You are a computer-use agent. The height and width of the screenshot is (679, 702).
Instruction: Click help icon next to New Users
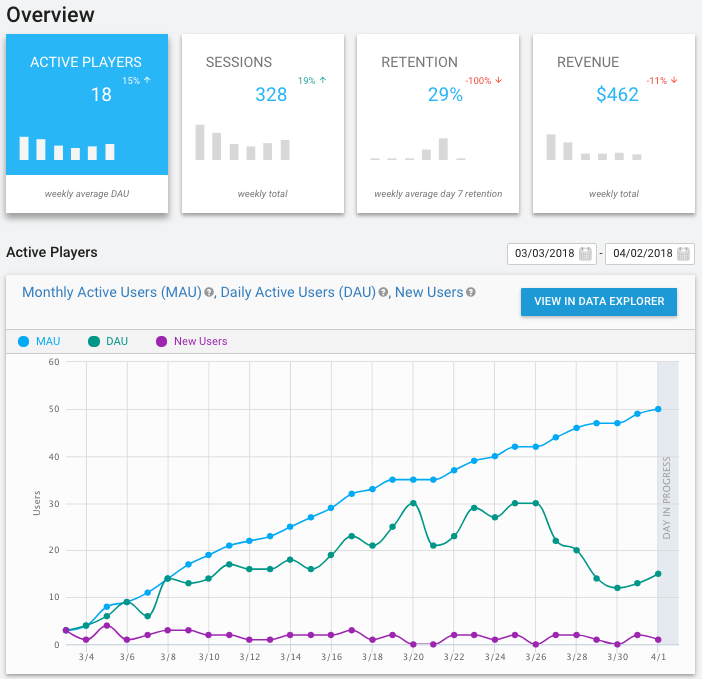[x=470, y=293]
